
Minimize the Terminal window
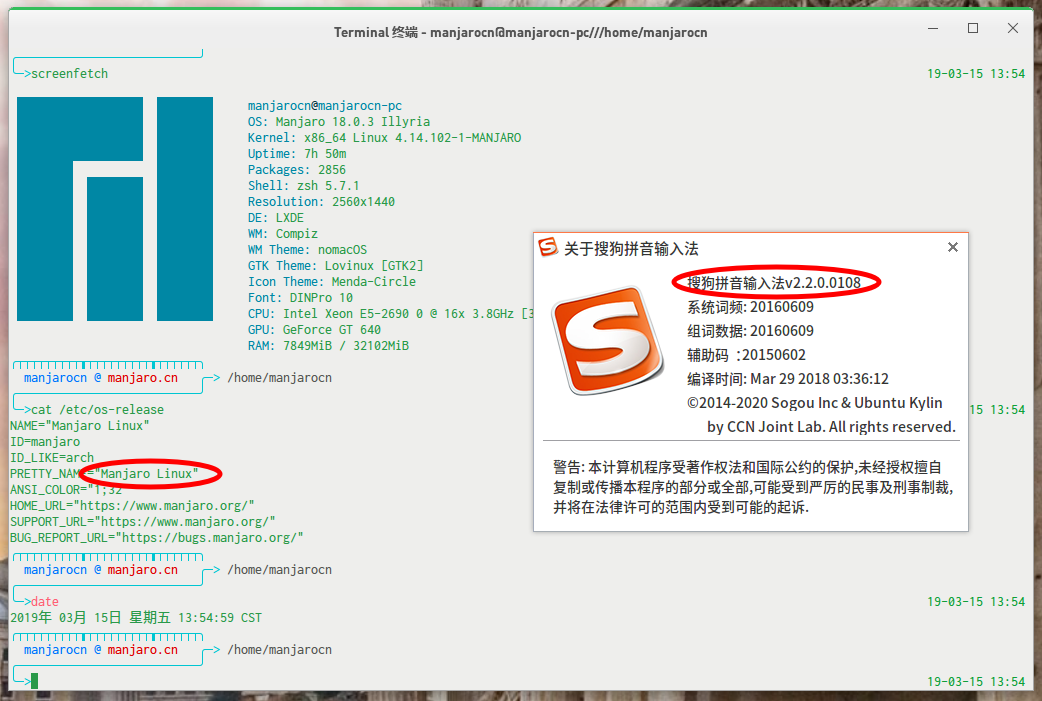click(933, 29)
